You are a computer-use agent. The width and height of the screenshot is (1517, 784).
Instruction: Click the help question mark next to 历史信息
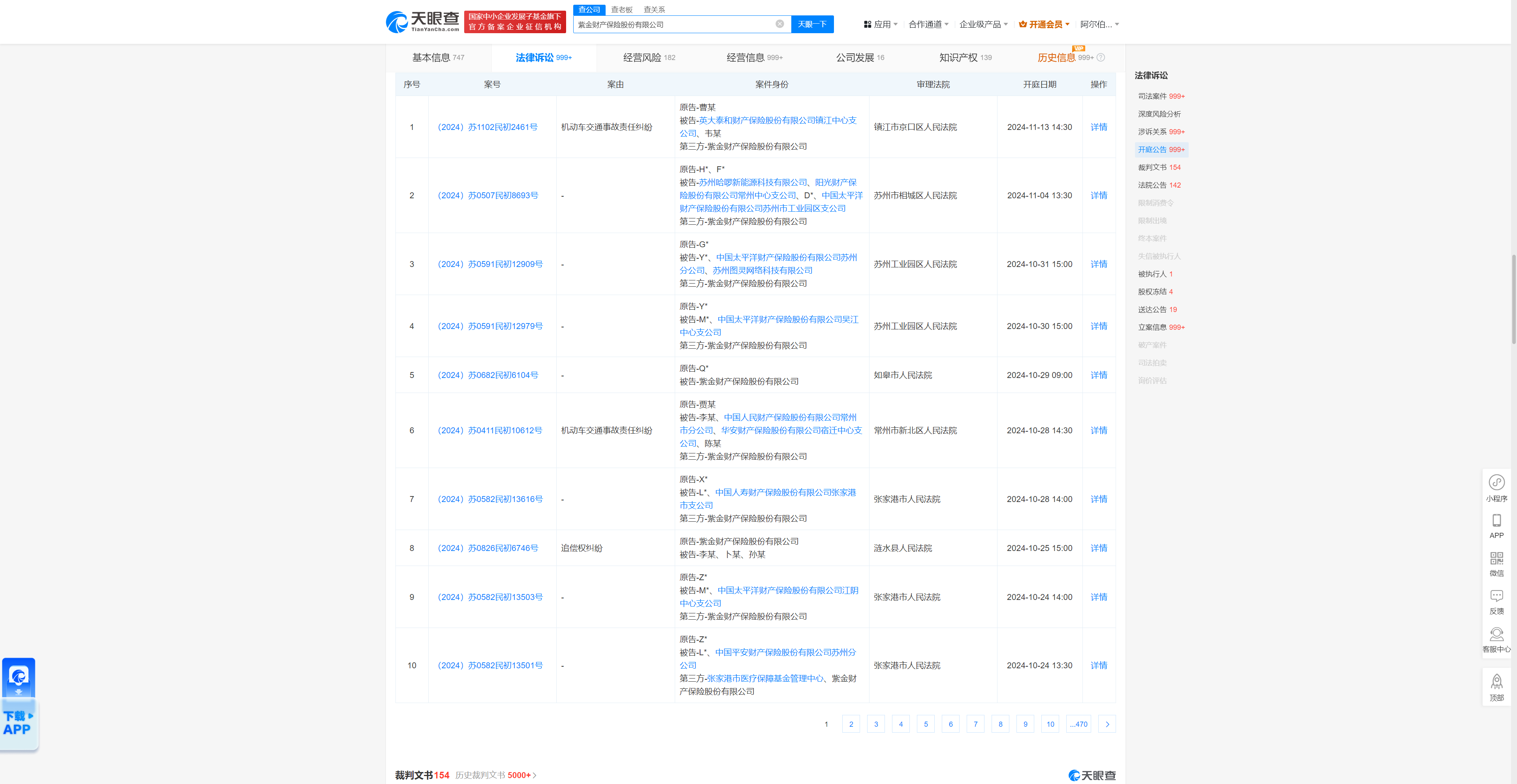[1101, 58]
